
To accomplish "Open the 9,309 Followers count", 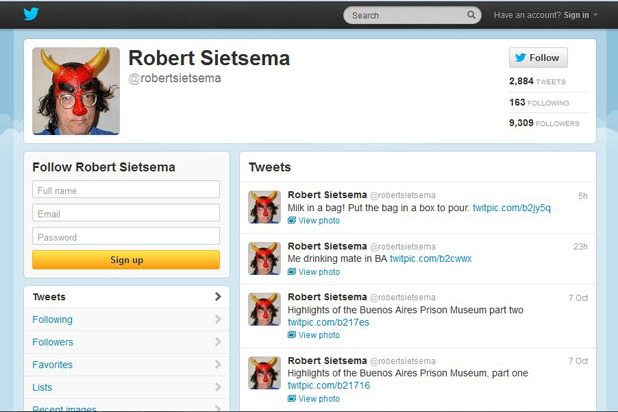I will coord(544,123).
